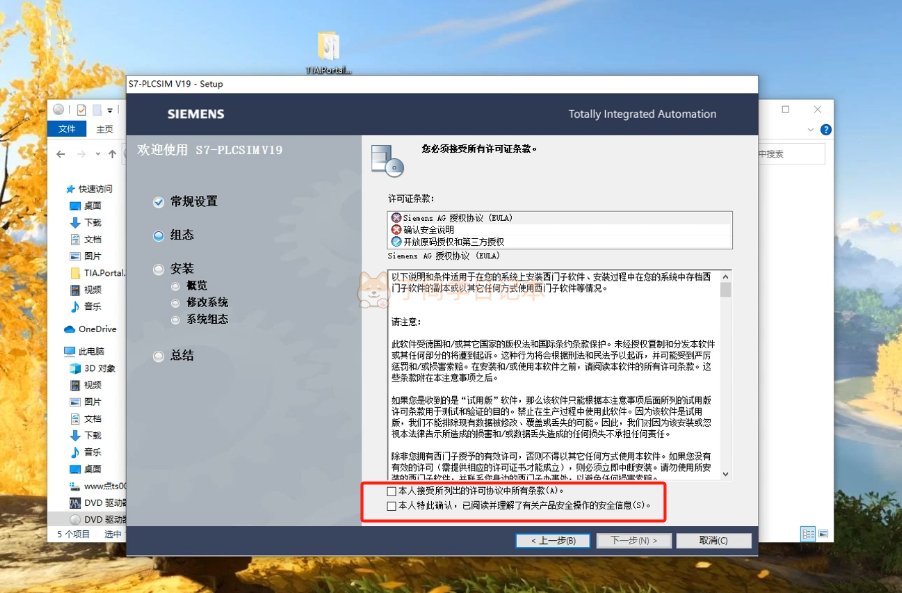Open 下载 under 快速访问 in Explorer
The height and width of the screenshot is (593, 902).
(86, 223)
